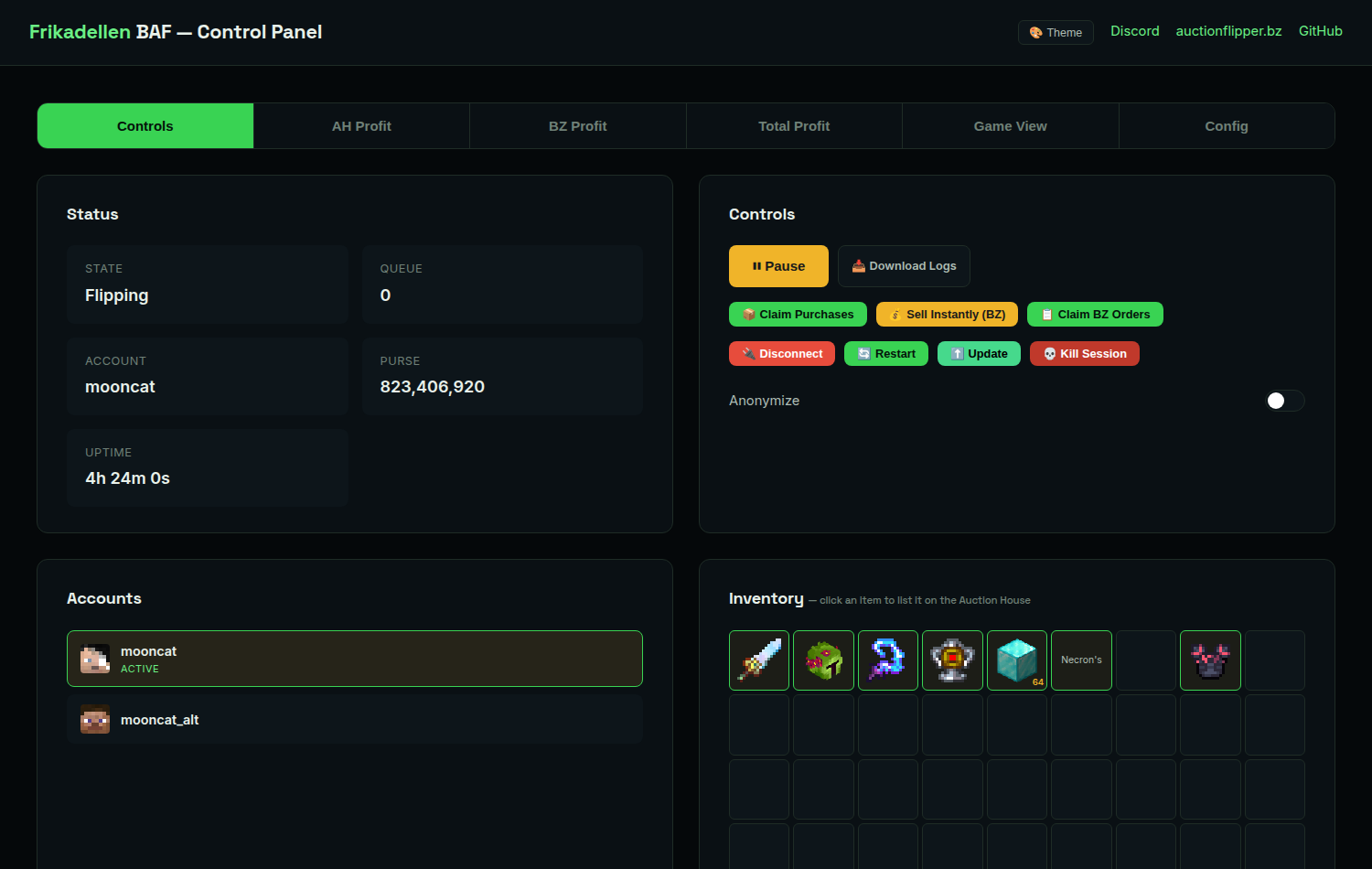Click the uptime value 4h 24m 0s
Image resolution: width=1372 pixels, height=869 pixels.
click(128, 478)
